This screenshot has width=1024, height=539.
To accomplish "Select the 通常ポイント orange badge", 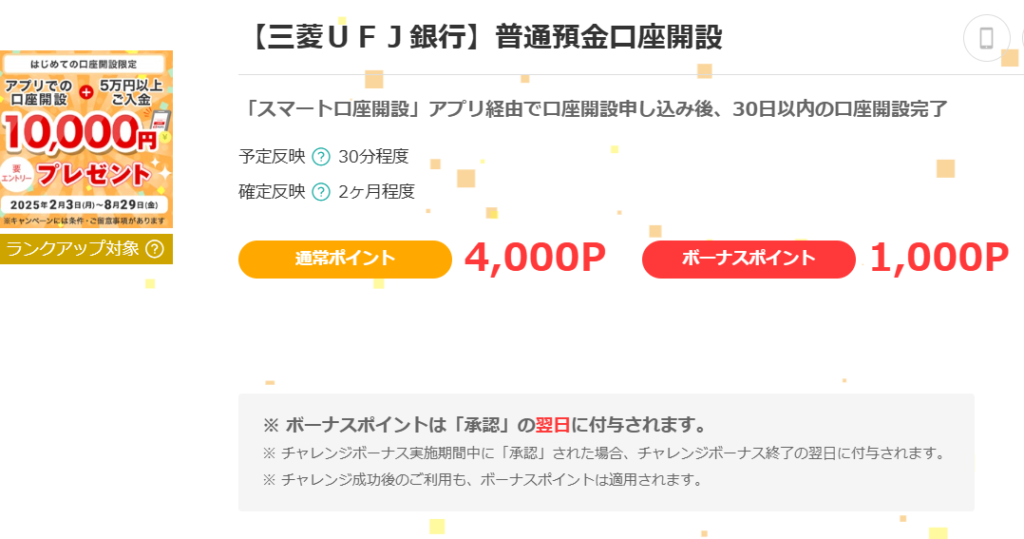I will [345, 259].
